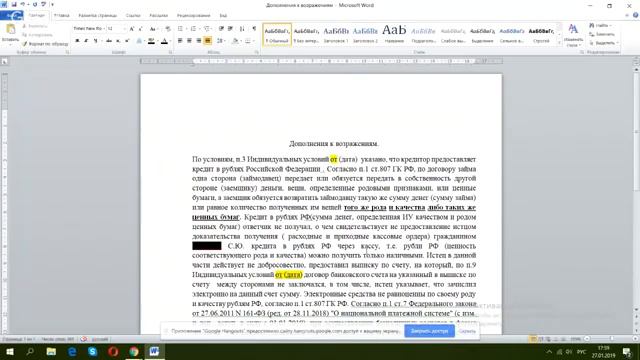The height and width of the screenshot is (360, 640).
Task: Toggle subscript formatting
Action: (118, 41)
